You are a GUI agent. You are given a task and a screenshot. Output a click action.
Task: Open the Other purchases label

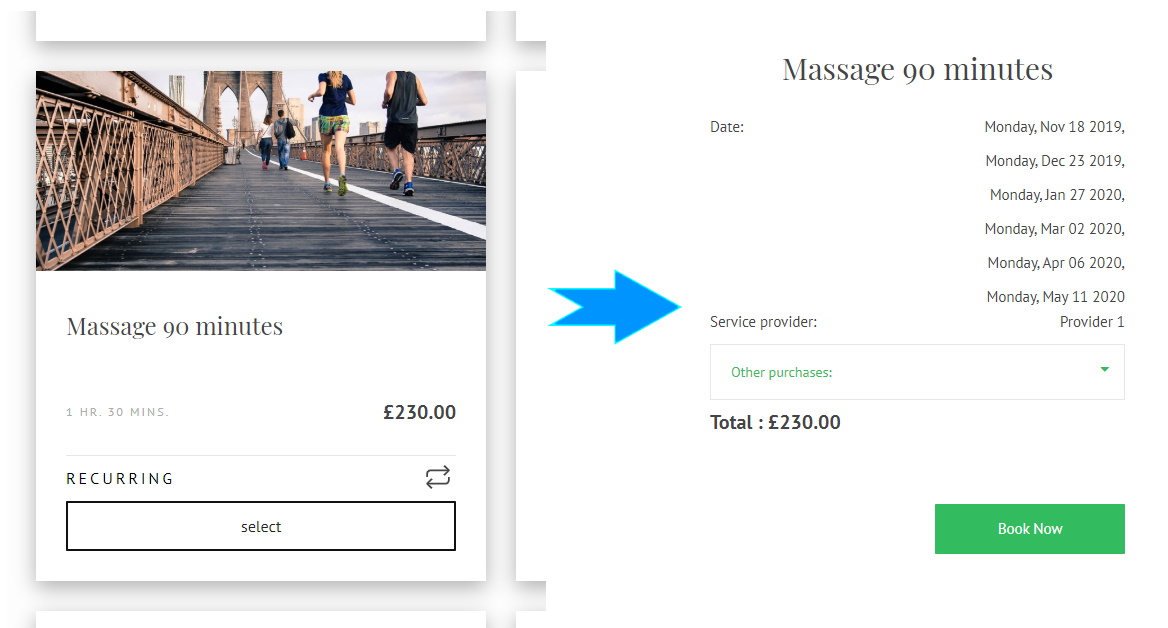click(781, 372)
